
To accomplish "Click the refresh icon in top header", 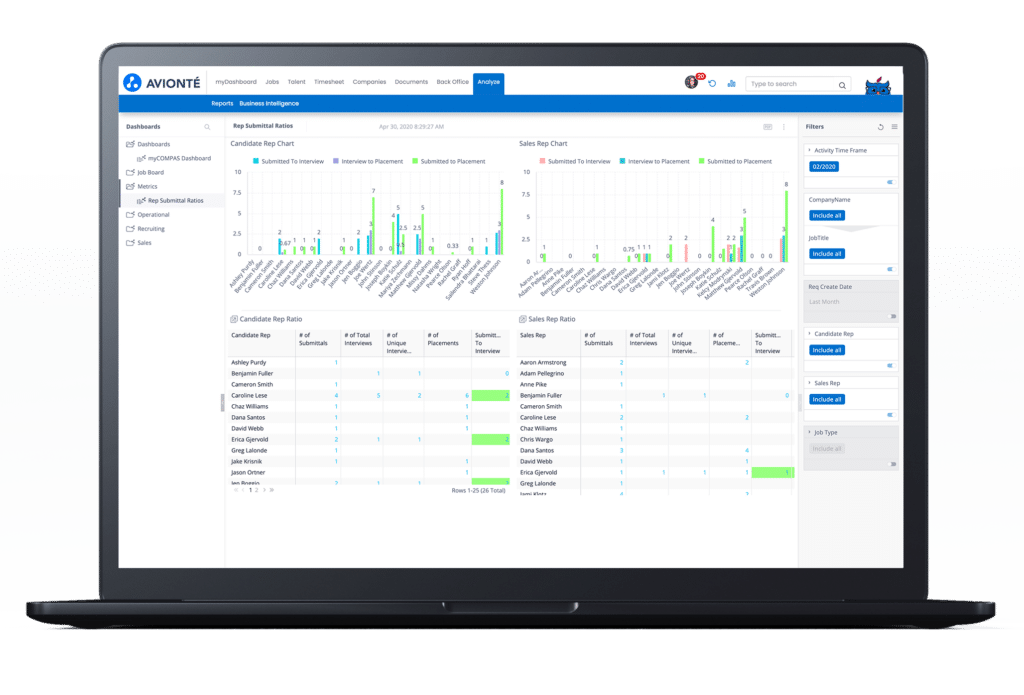I will click(x=712, y=83).
